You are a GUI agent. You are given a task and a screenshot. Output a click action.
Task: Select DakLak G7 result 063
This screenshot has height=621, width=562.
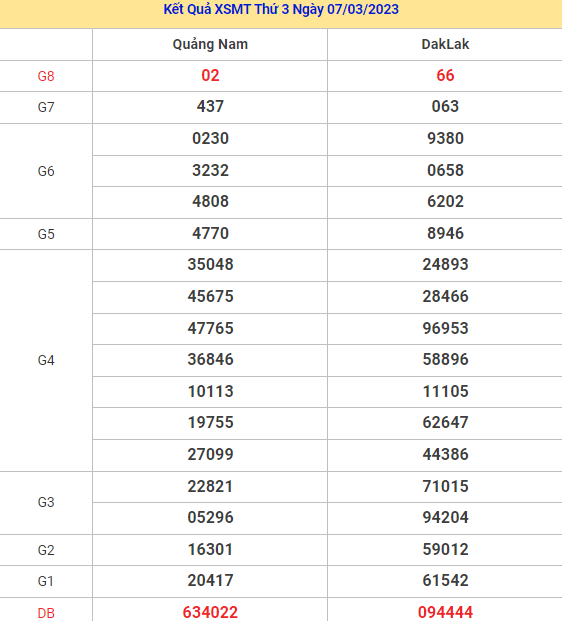click(445, 107)
